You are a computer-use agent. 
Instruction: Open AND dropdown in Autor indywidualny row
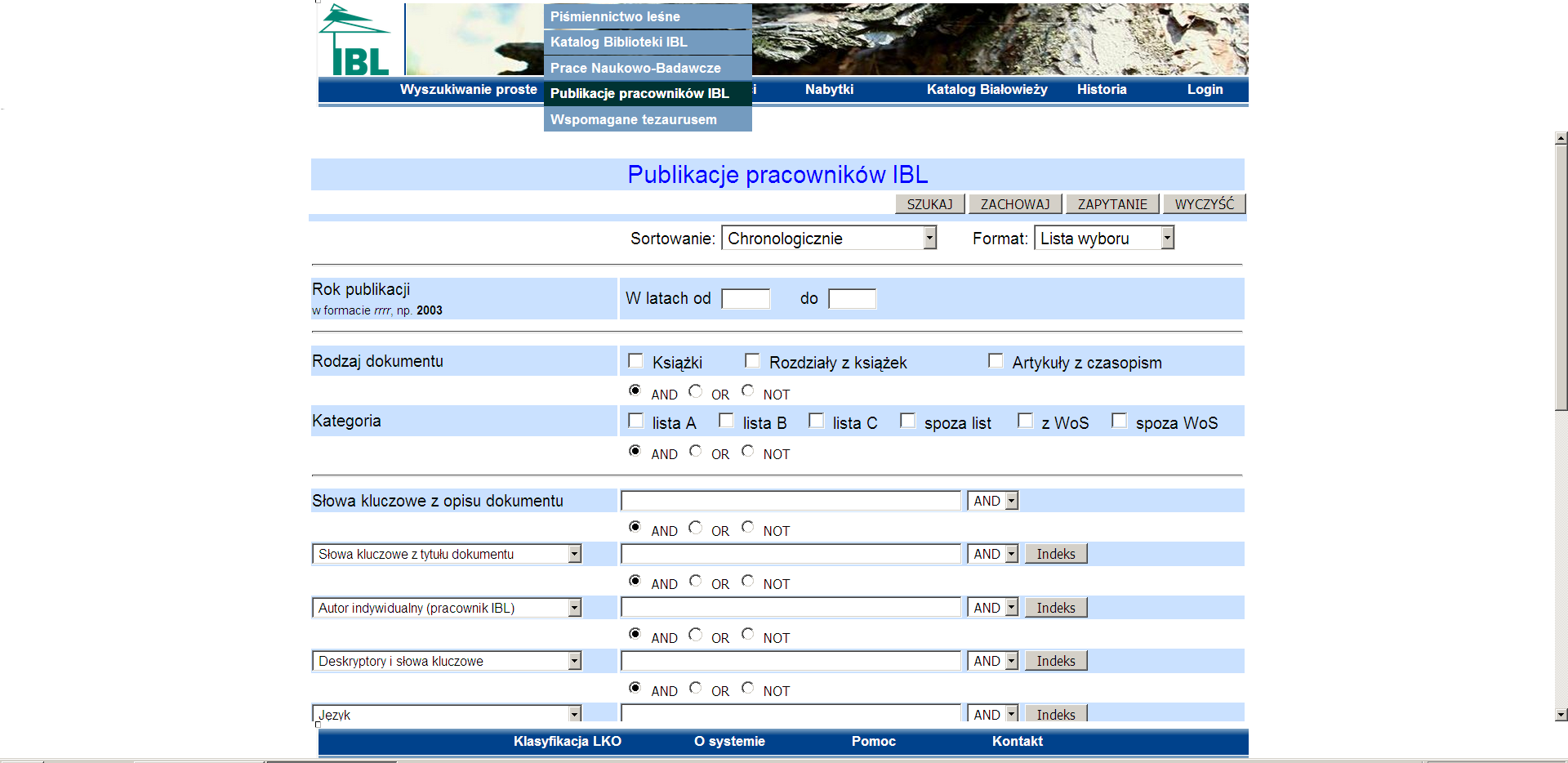pyautogui.click(x=993, y=608)
